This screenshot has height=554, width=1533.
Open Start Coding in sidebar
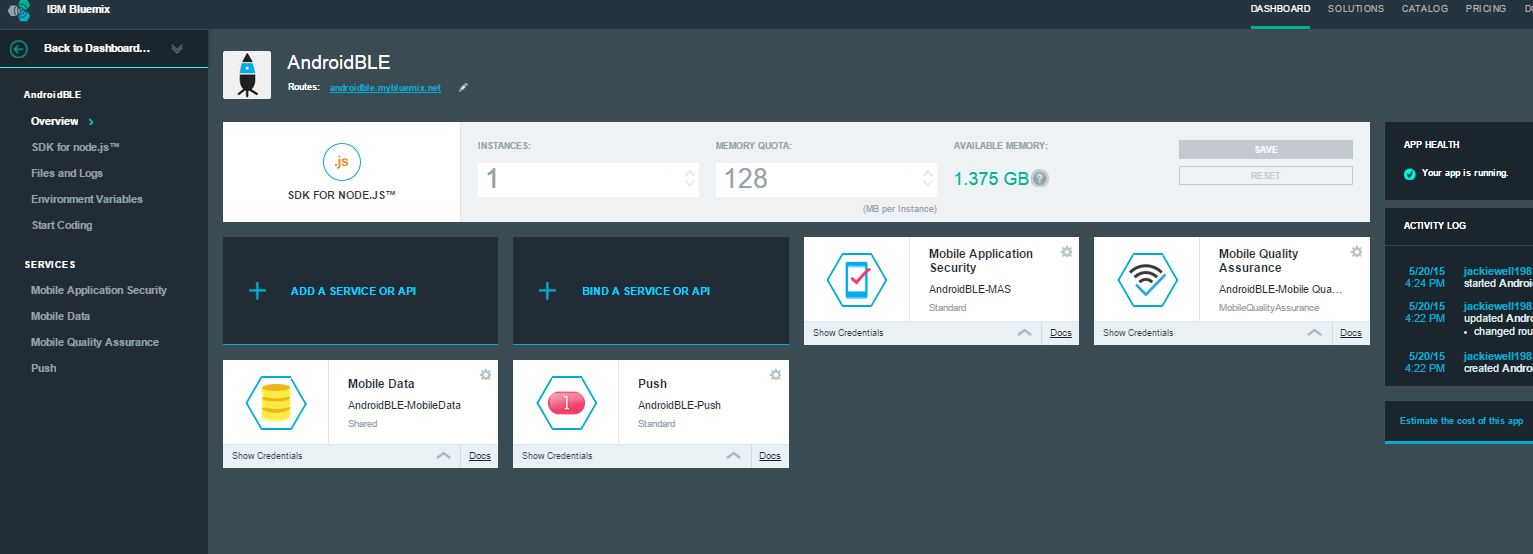62,225
